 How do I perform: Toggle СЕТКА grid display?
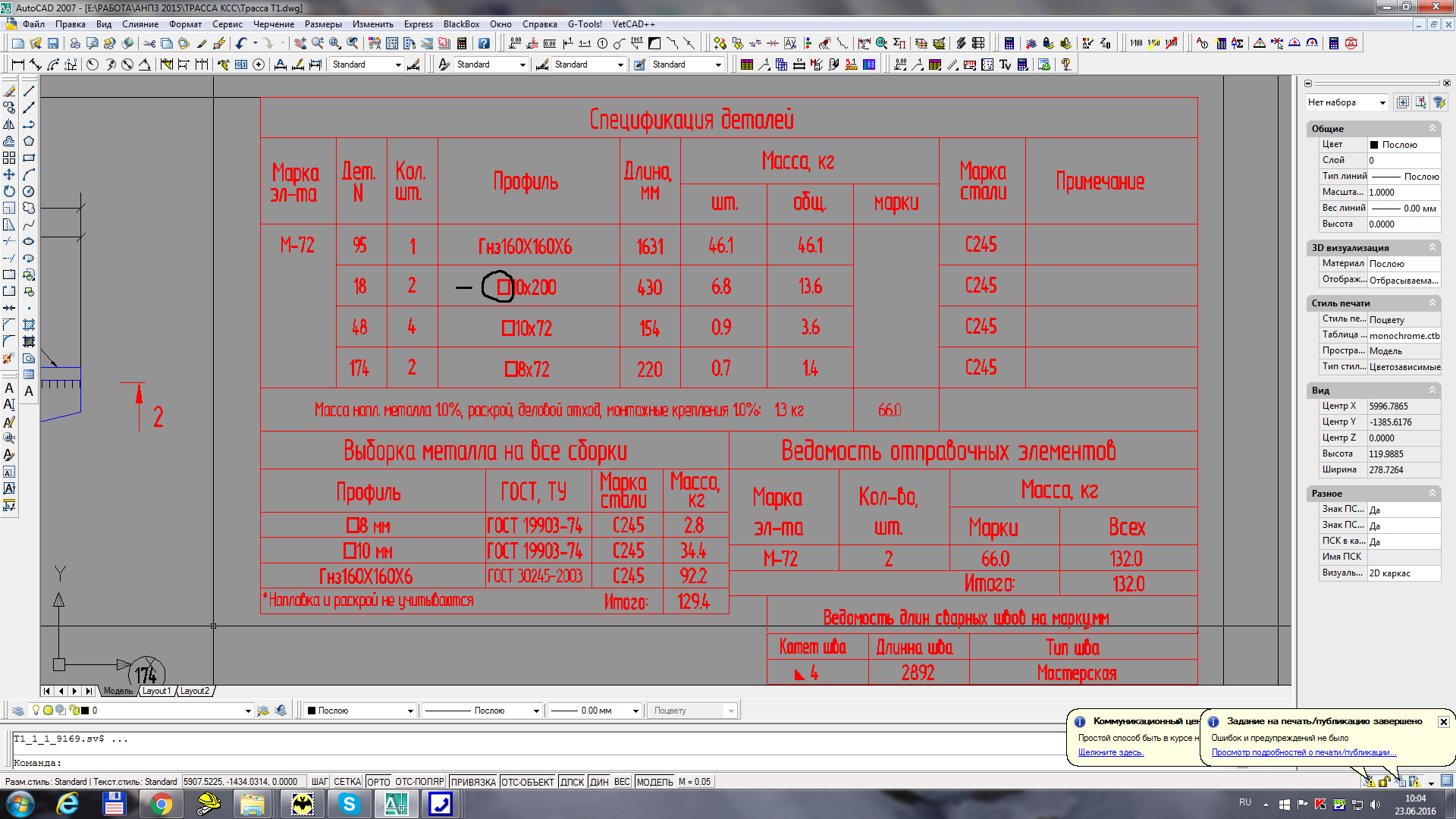coord(347,782)
